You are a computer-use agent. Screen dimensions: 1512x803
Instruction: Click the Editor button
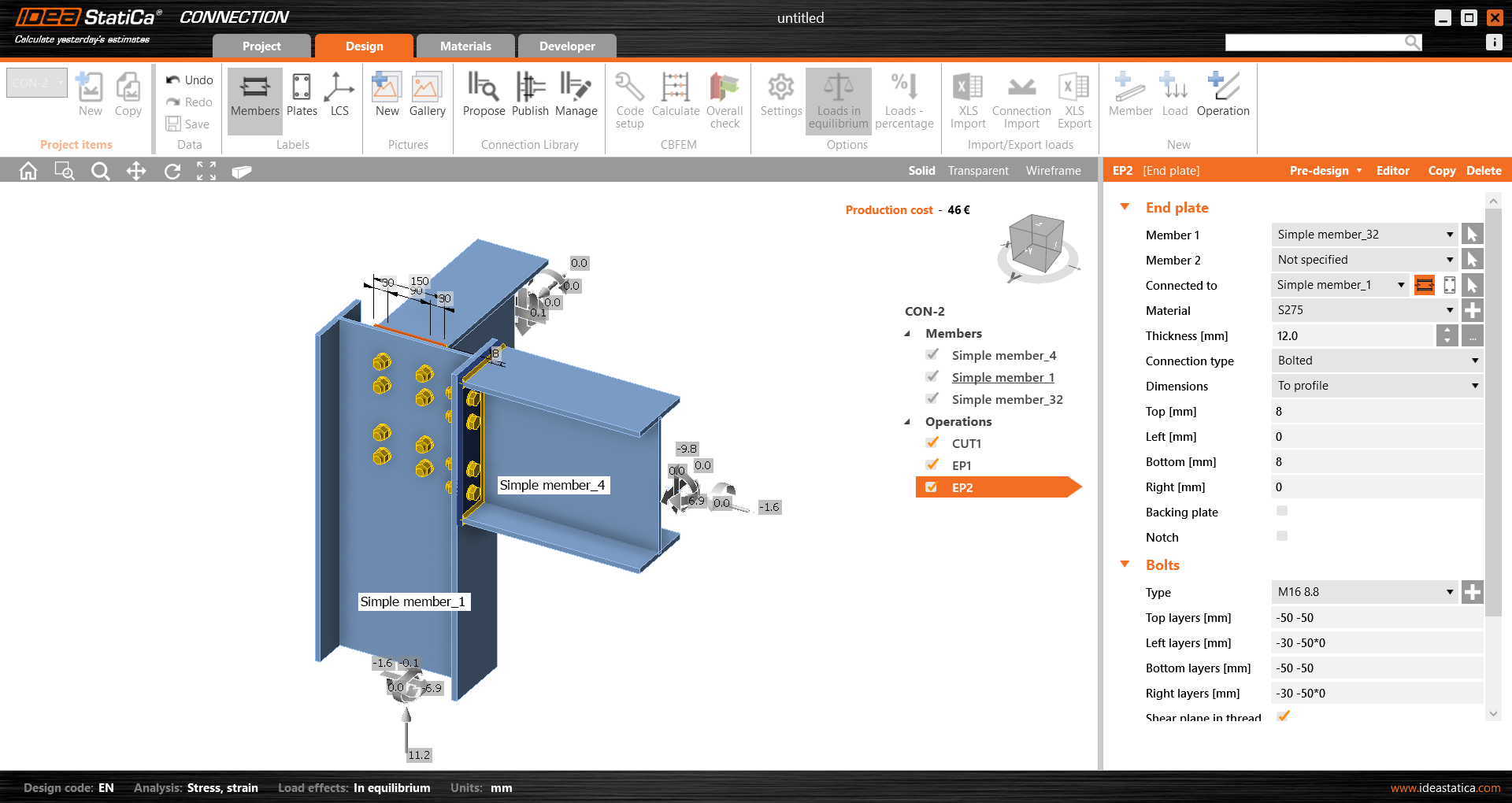point(1392,171)
